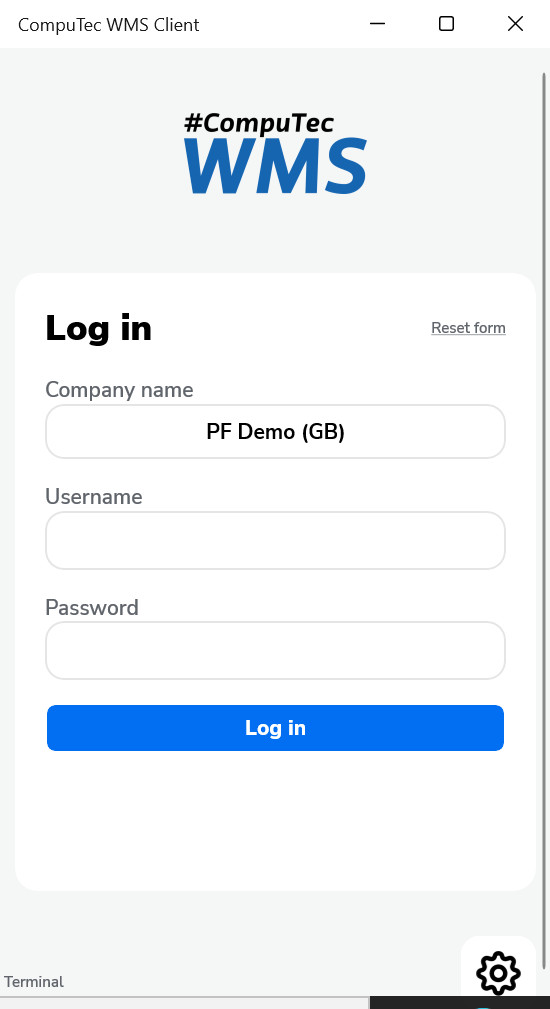The height and width of the screenshot is (1009, 550).
Task: Click the Password label text
Action: [x=92, y=607]
